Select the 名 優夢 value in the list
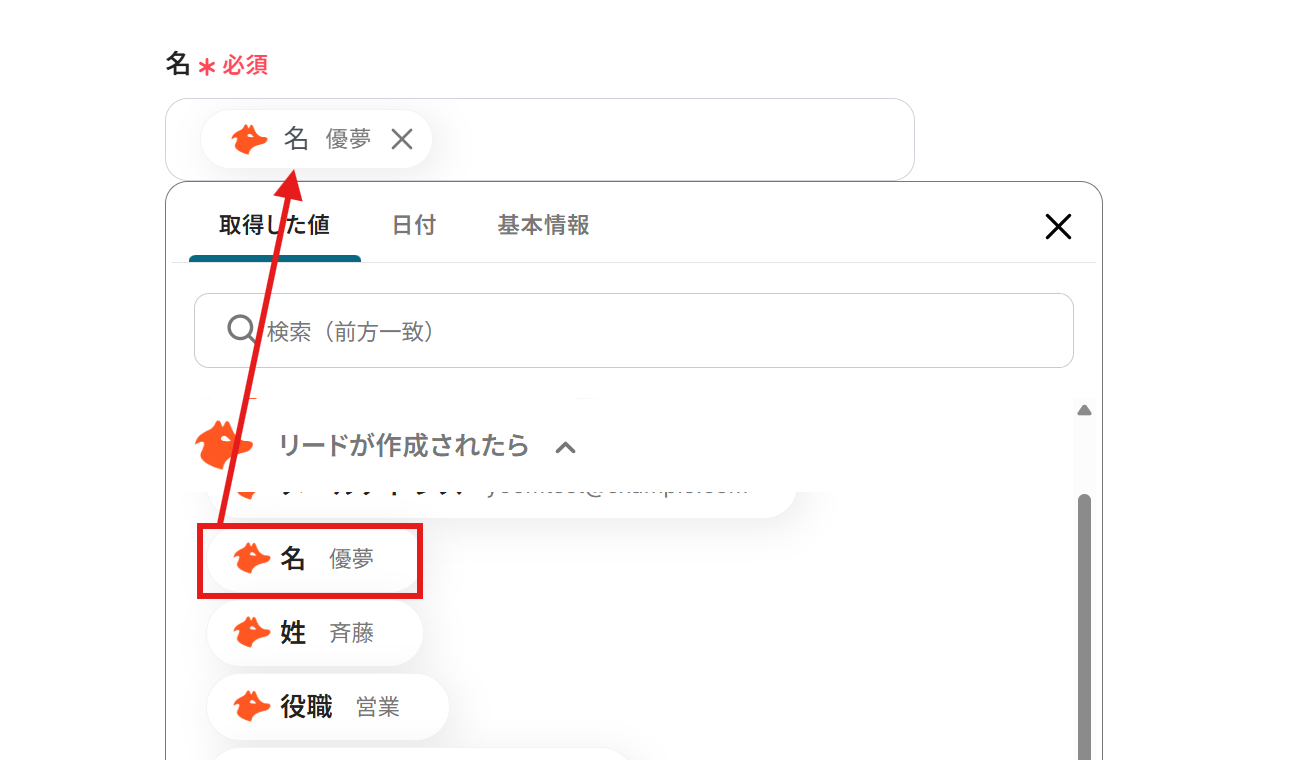This screenshot has width=1308, height=760. (x=312, y=559)
